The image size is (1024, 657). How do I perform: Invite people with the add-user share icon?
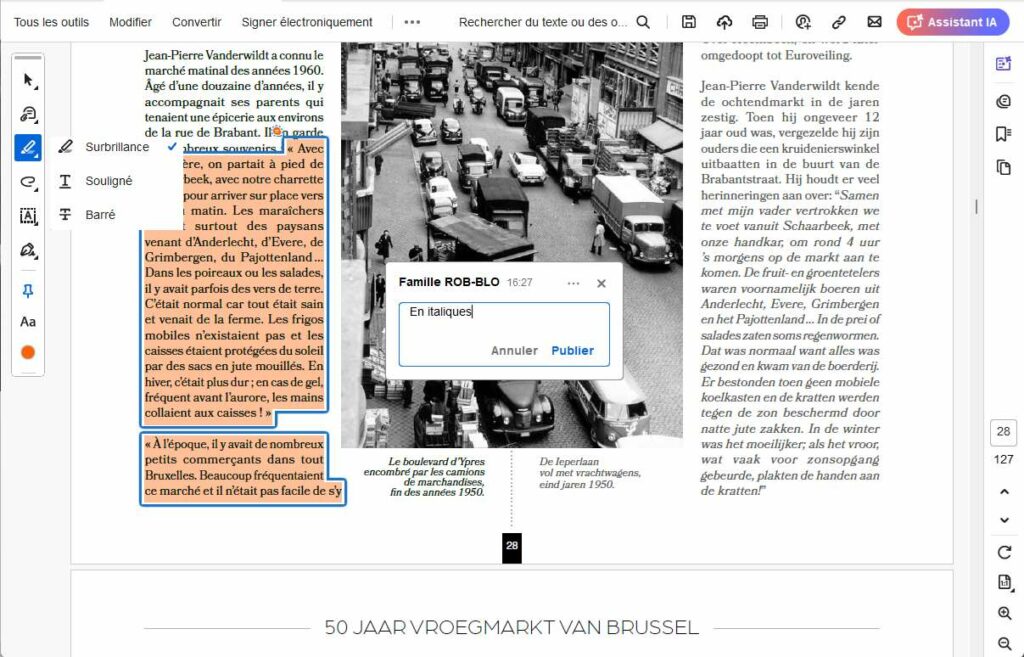tap(803, 22)
